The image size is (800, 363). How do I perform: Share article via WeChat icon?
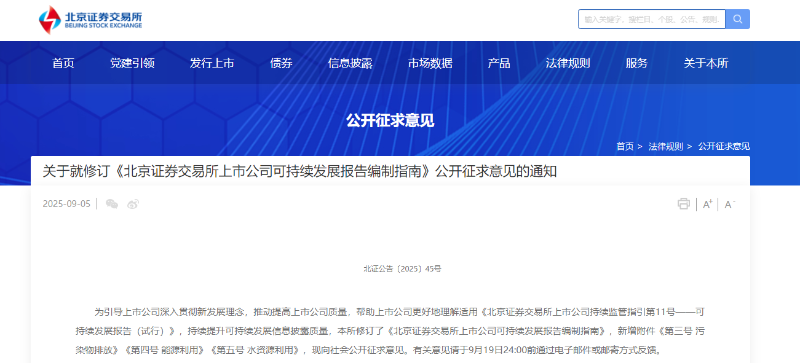112,204
